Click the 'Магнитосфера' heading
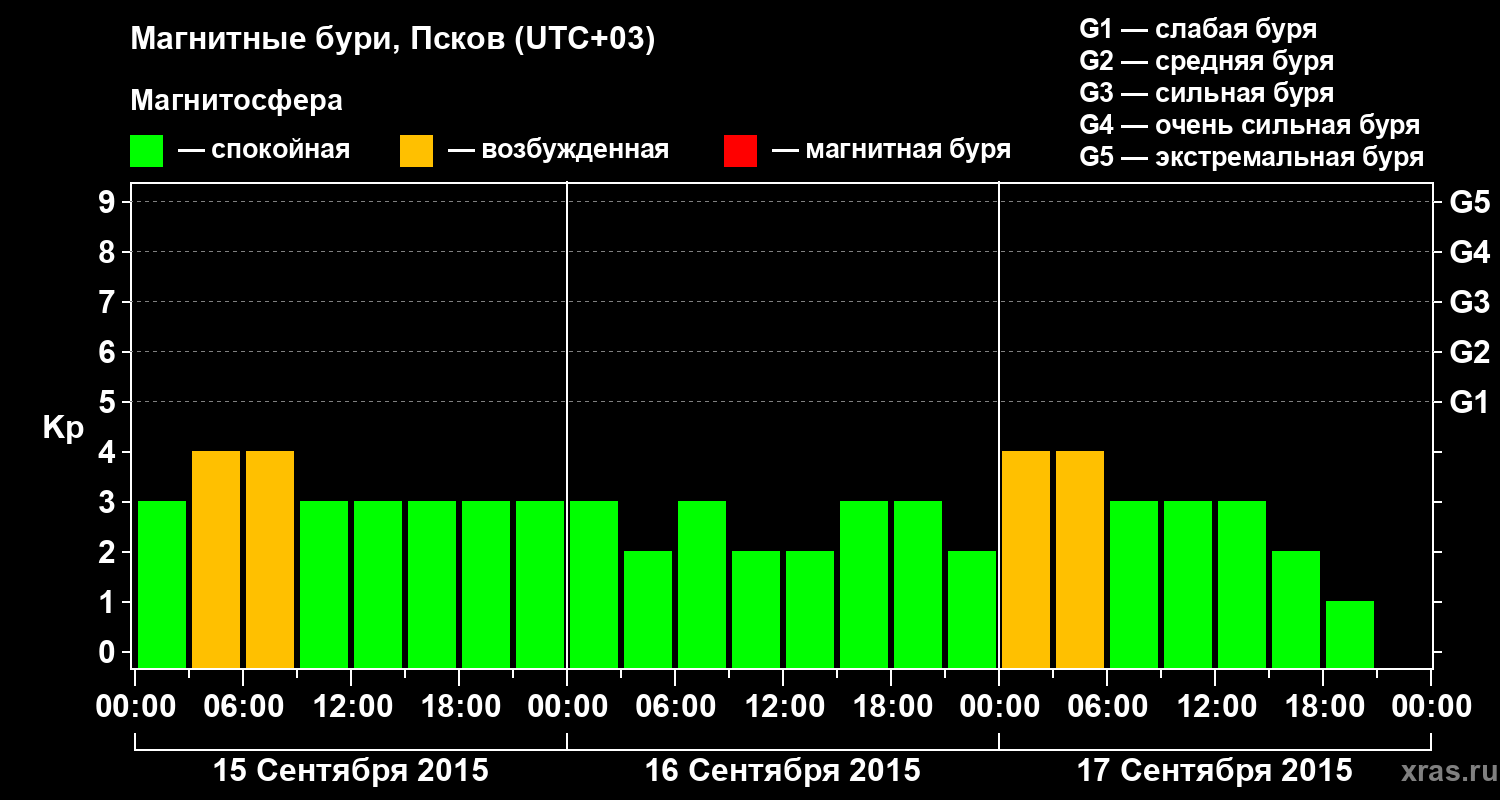Image resolution: width=1500 pixels, height=800 pixels. click(x=237, y=101)
